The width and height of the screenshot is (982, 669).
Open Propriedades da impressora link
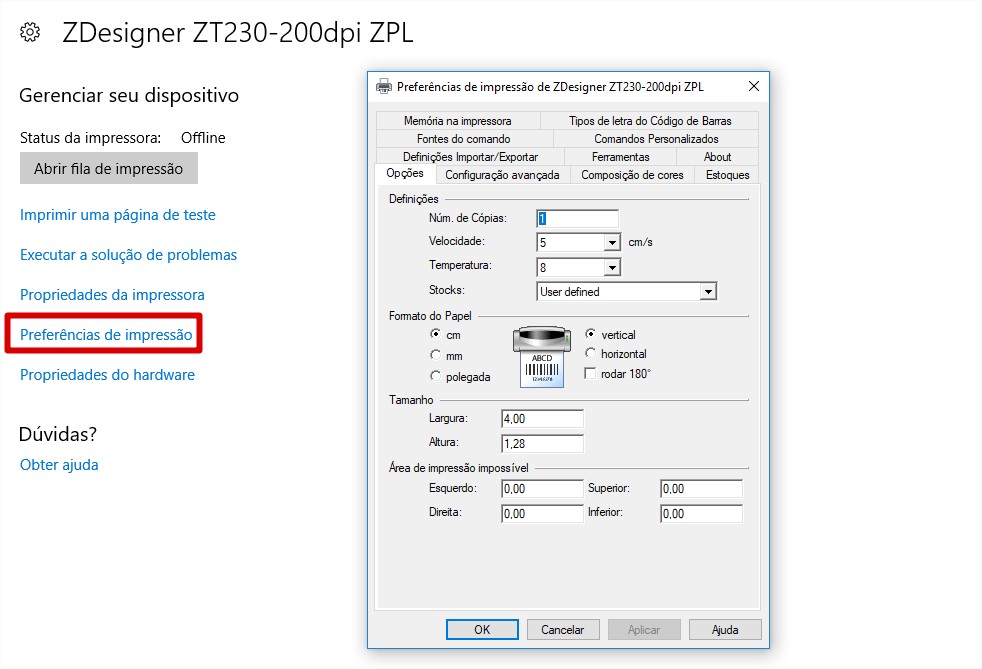pos(112,294)
